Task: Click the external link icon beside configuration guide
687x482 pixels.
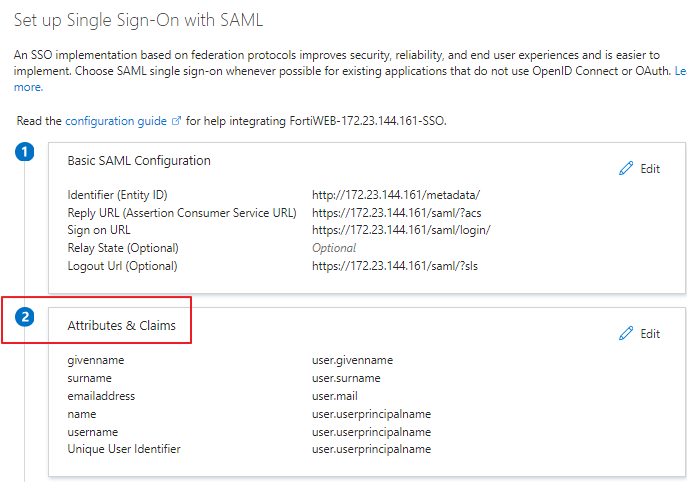Action: coord(177,121)
